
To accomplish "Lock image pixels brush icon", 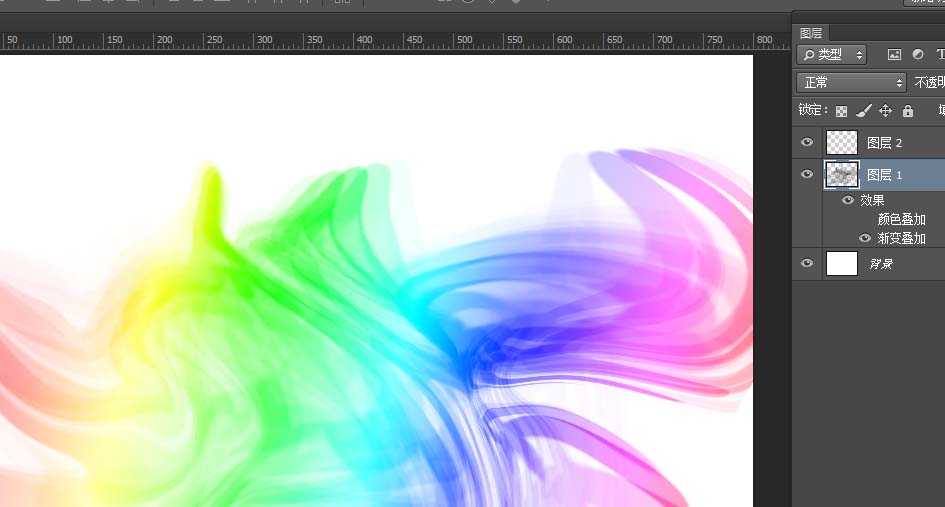I will [x=864, y=111].
